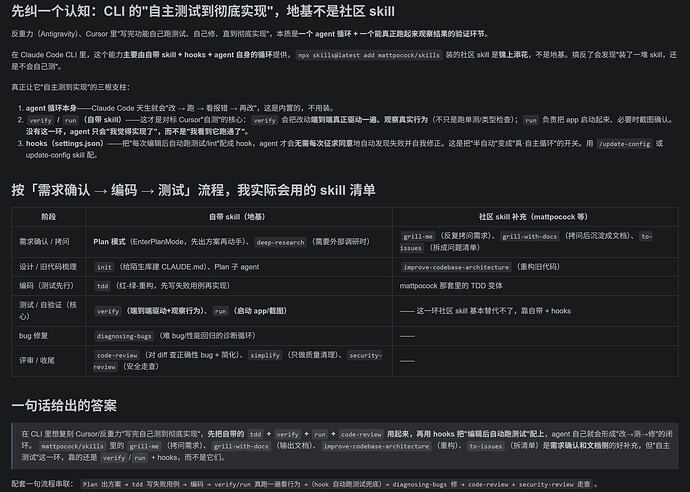The image size is (690, 492).
Task: Click the deep-research code chip in the table
Action: [280, 242]
